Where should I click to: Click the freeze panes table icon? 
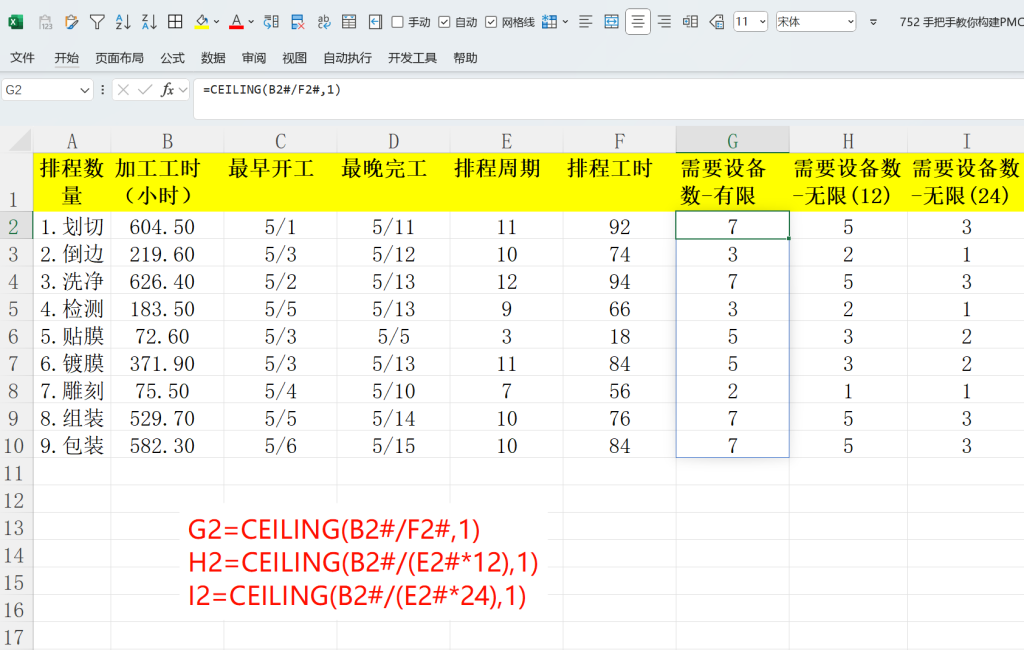pyautogui.click(x=349, y=22)
